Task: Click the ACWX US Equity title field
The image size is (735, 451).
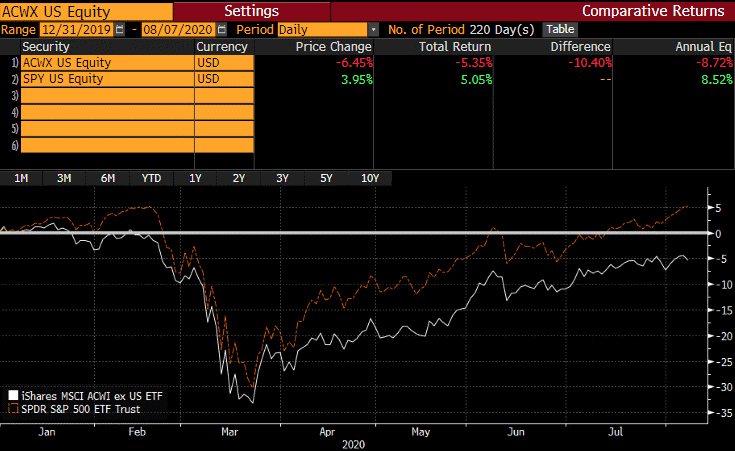Action: pyautogui.click(x=87, y=11)
